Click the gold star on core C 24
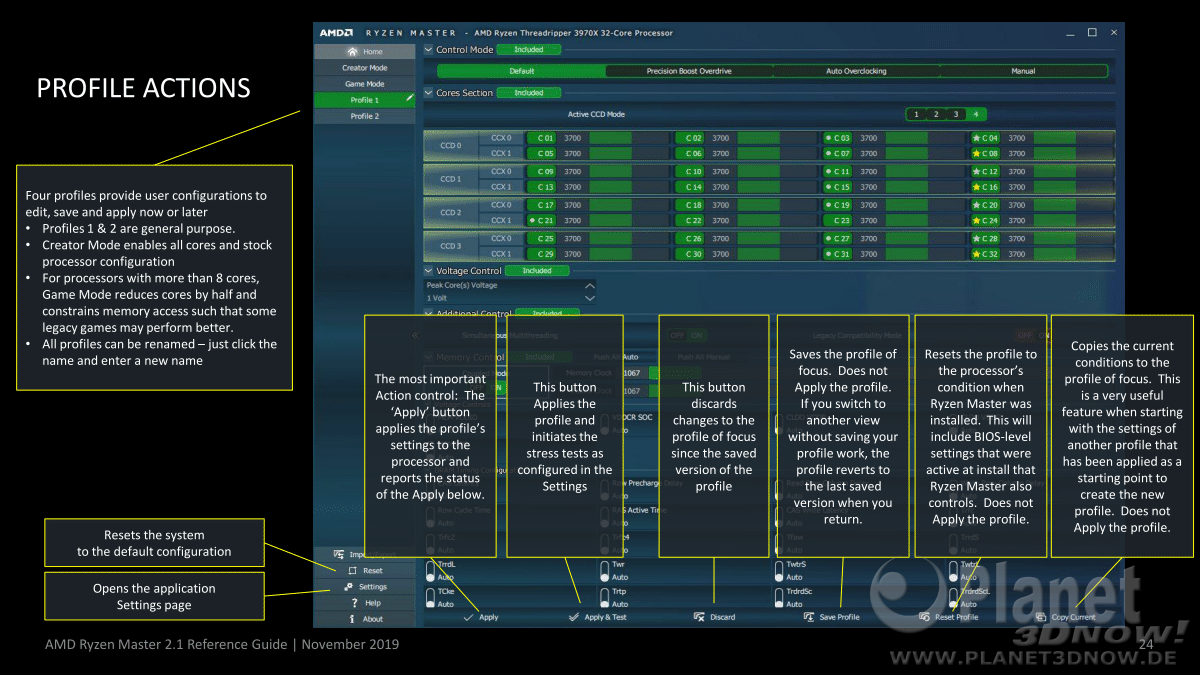 tap(977, 220)
